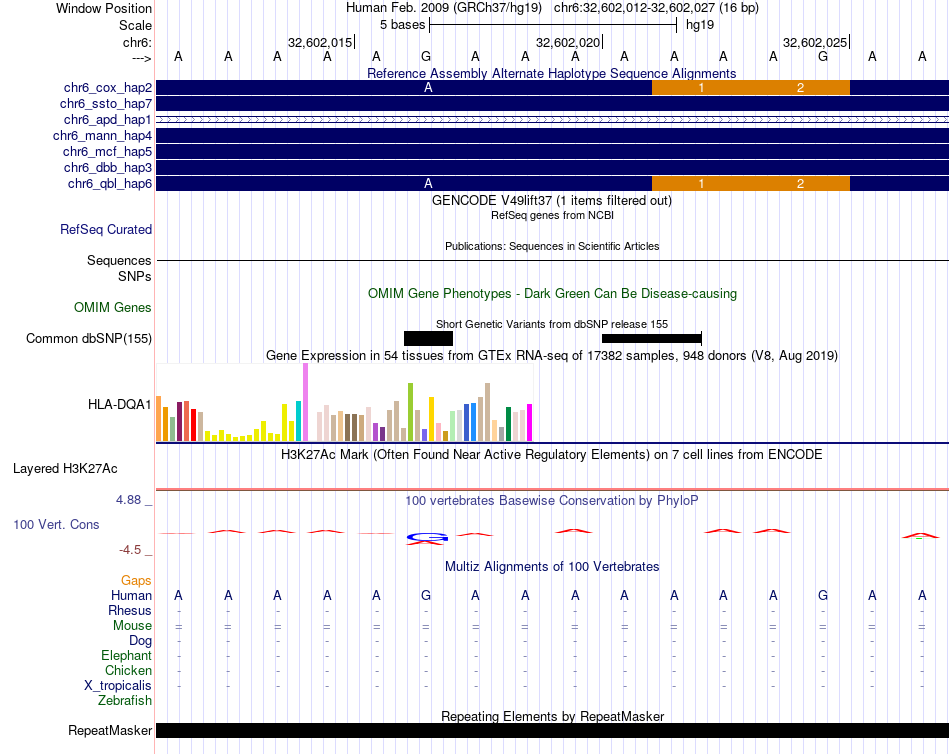Select the HLA-DQA1 expression label
Screen dimensions: 950x754
(120, 405)
